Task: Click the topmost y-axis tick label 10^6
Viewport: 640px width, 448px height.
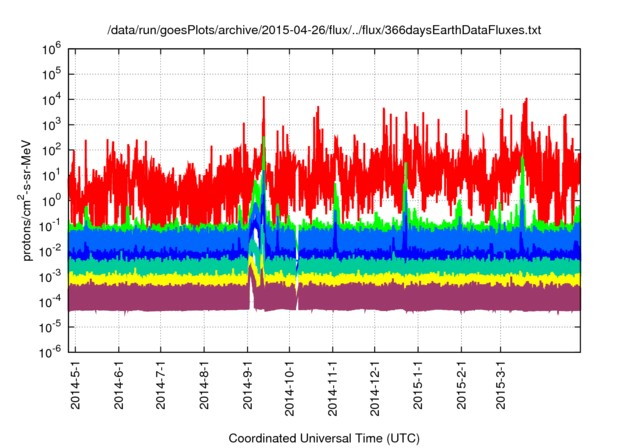Action: coord(54,48)
